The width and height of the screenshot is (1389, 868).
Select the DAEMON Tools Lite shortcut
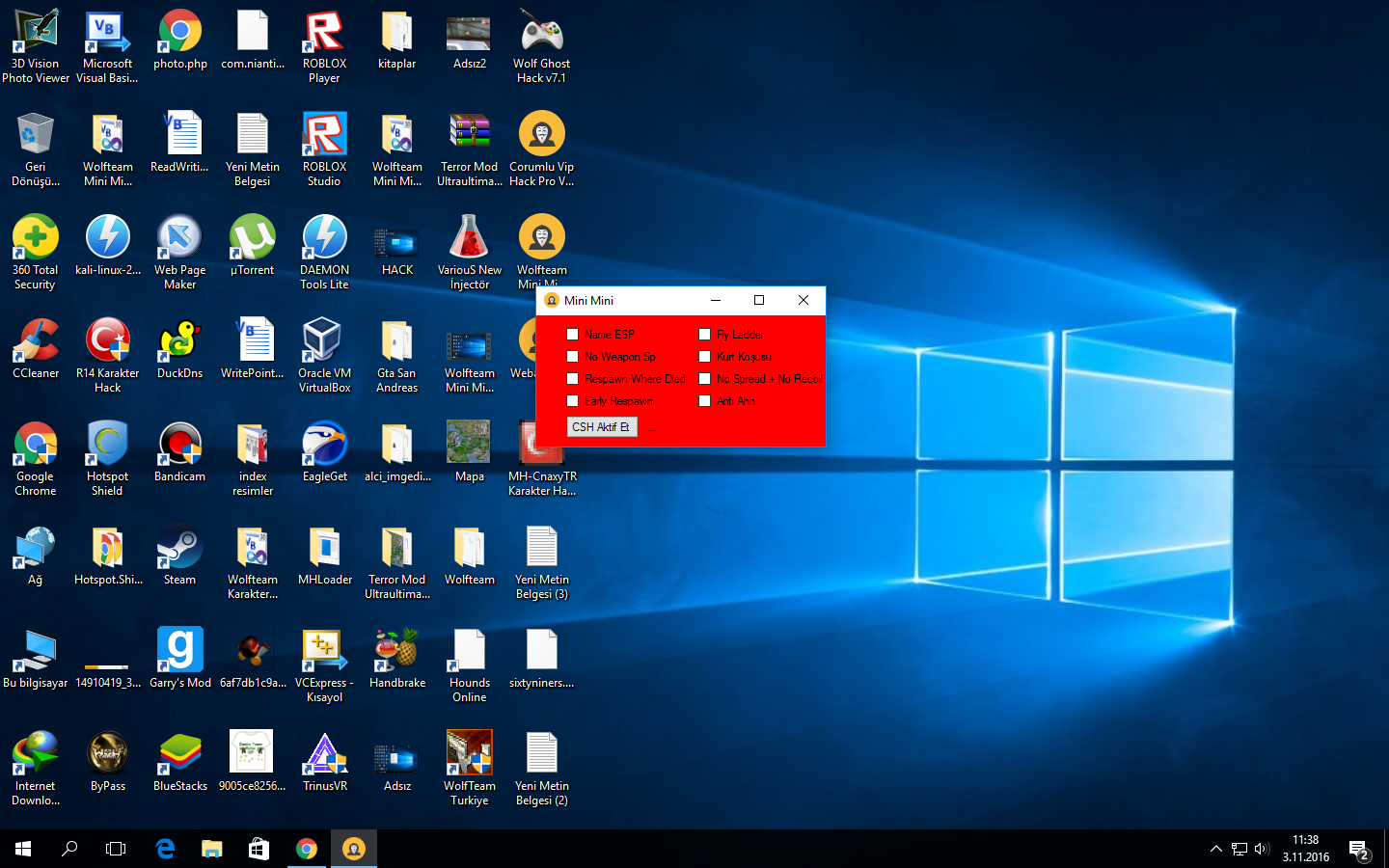(x=325, y=253)
